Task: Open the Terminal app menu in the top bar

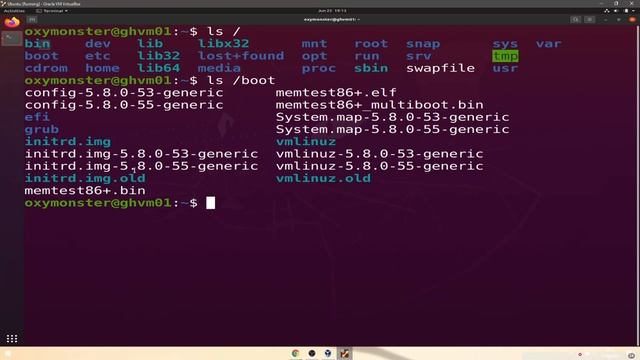Action: (52, 11)
